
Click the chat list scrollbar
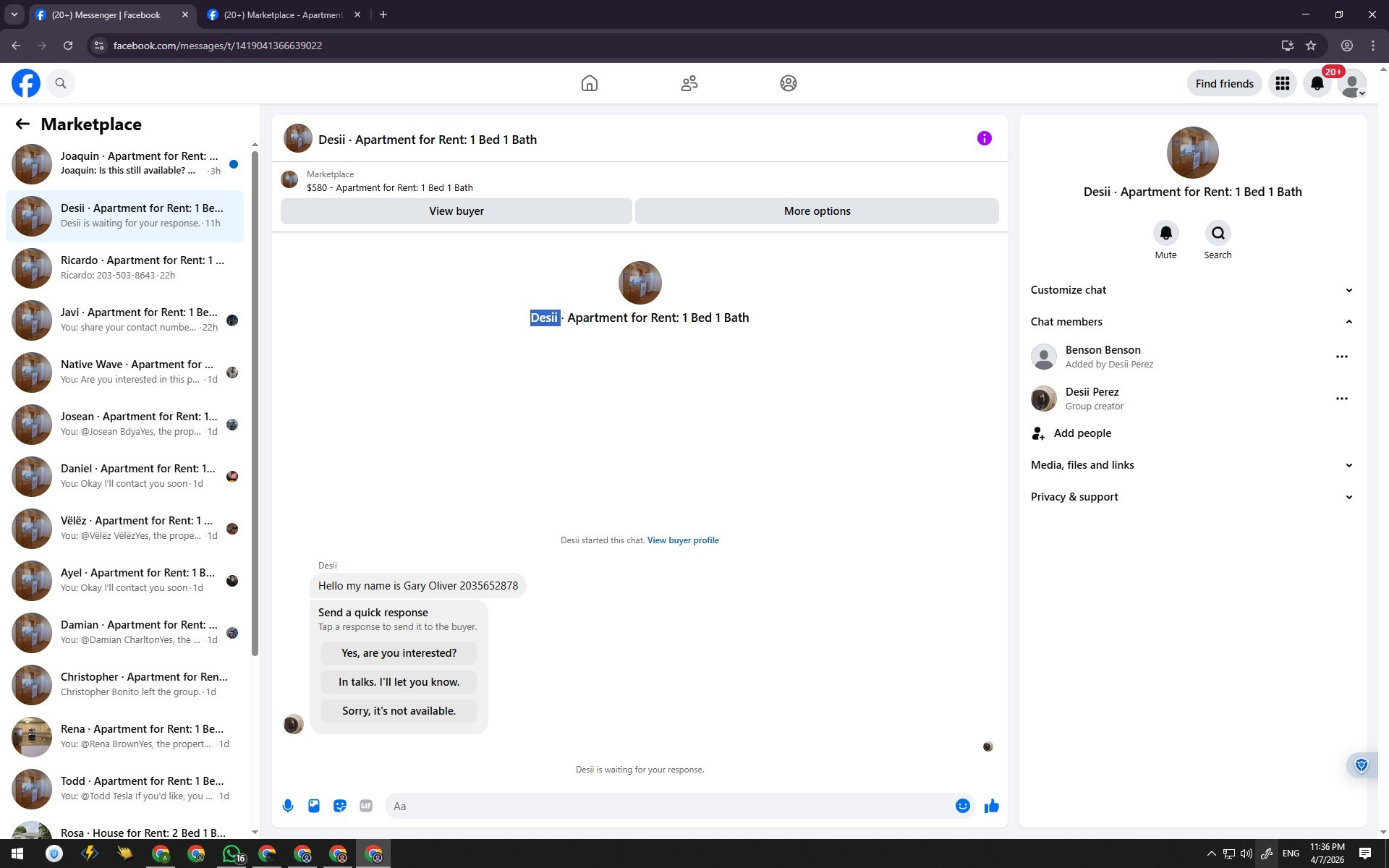click(255, 404)
